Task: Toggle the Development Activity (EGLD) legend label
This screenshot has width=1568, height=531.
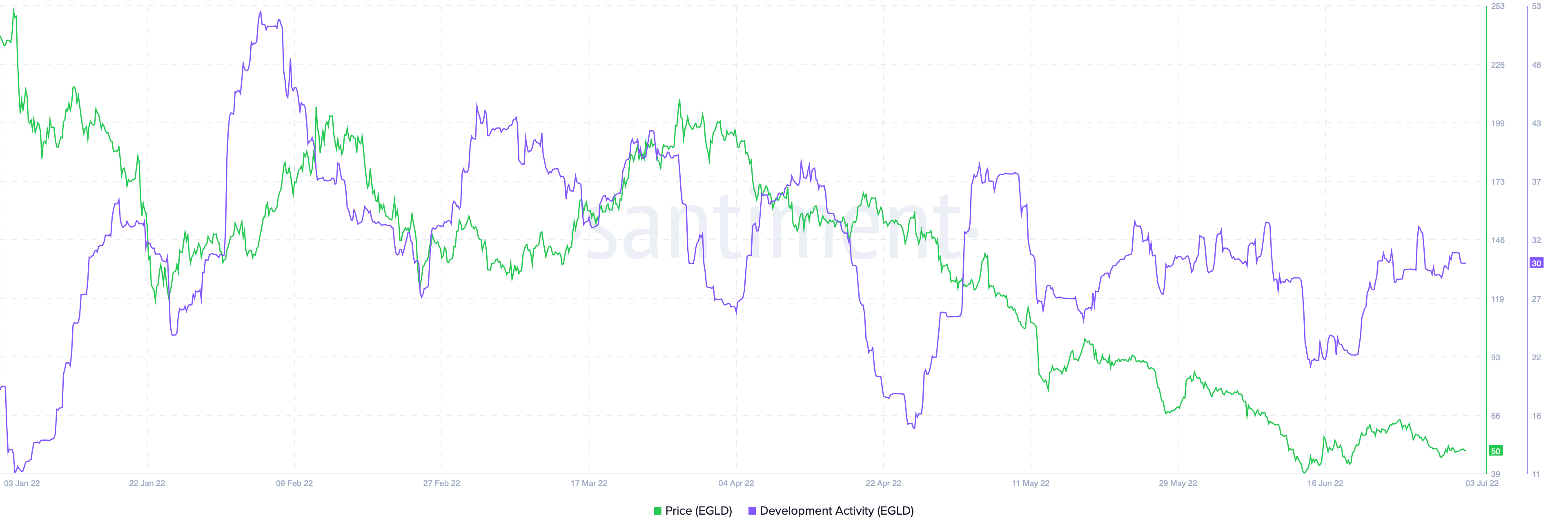Action: tap(836, 511)
